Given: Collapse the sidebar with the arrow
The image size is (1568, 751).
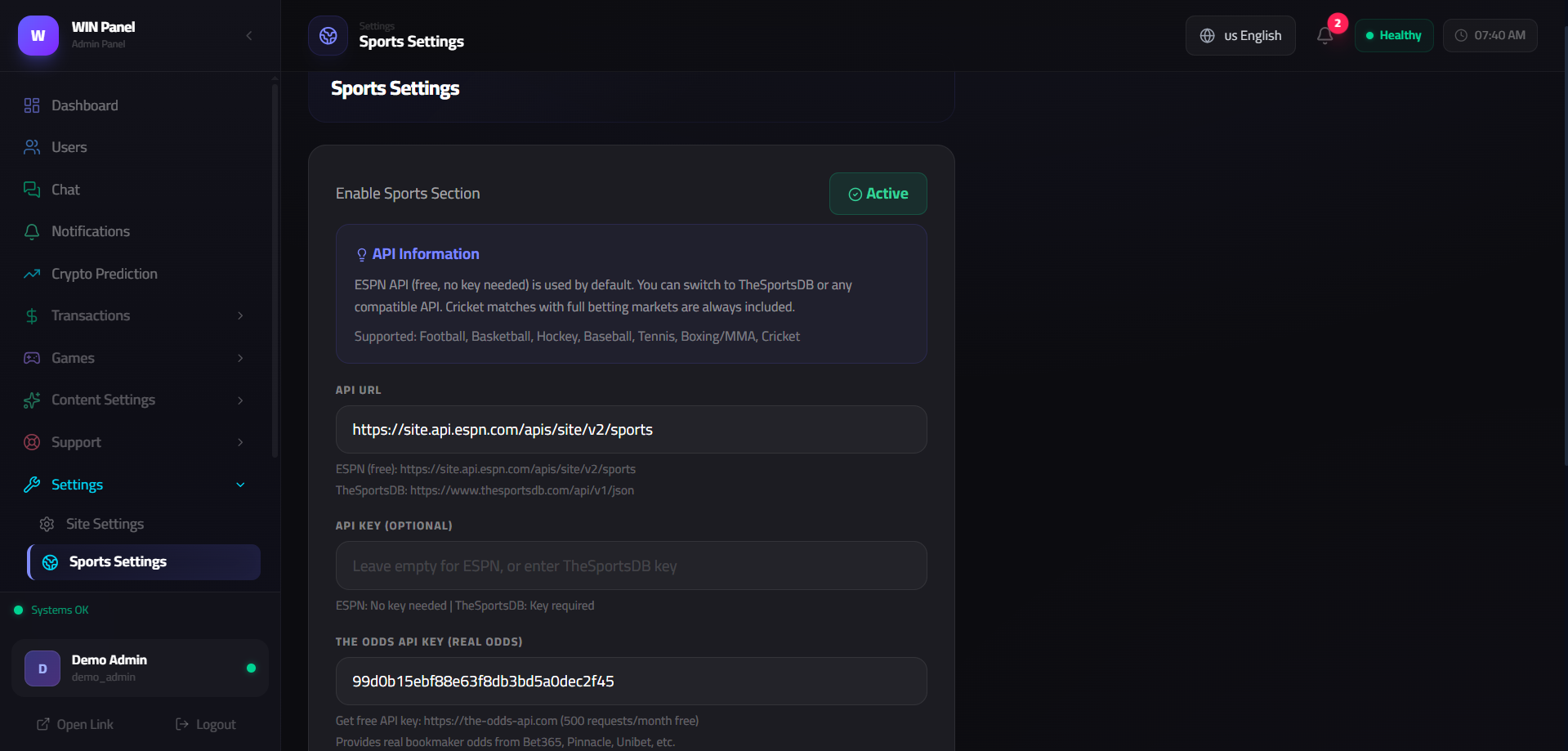Looking at the screenshot, I should 249,35.
